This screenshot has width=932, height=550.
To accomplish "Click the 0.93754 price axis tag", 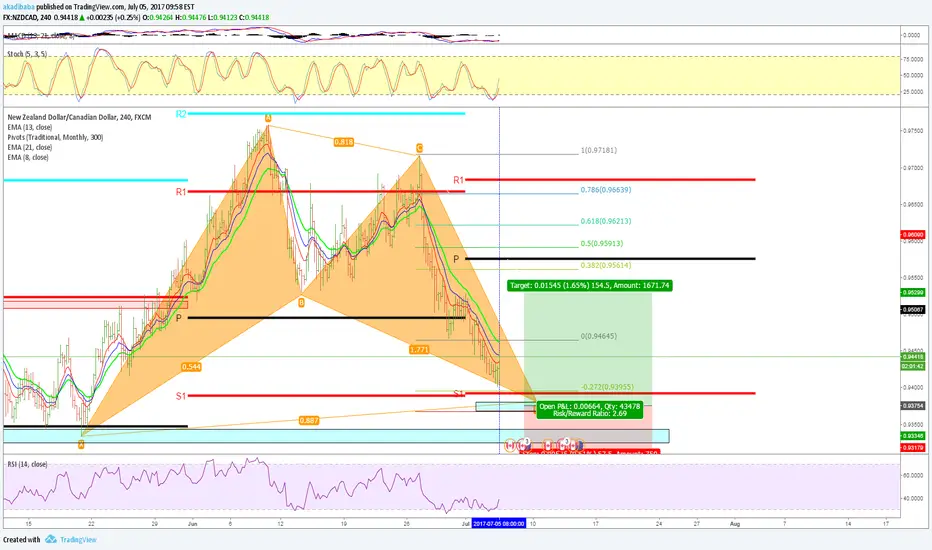I will pyautogui.click(x=913, y=406).
